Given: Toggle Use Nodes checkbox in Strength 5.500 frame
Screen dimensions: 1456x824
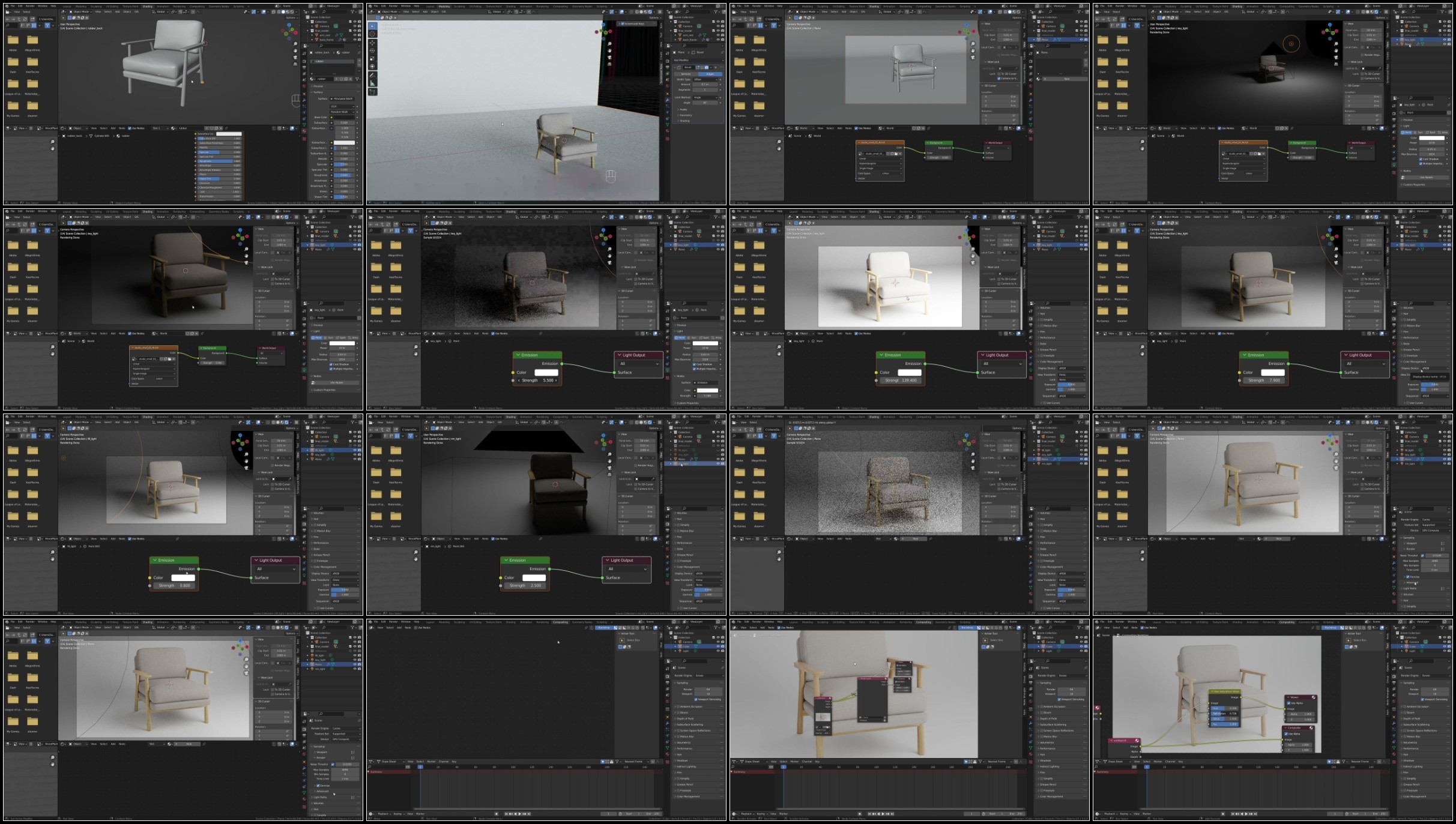Looking at the screenshot, I should coord(492,334).
